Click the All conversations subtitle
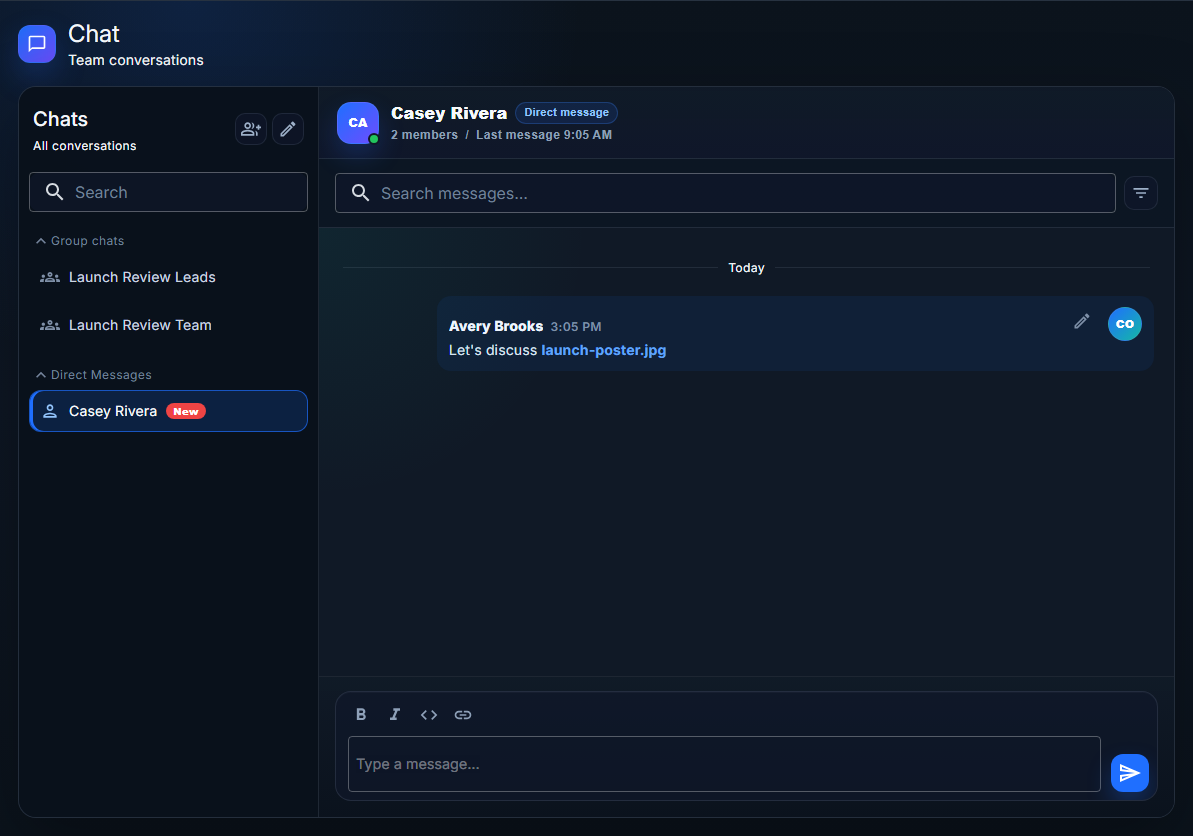Screen dimensions: 1193x836 pyautogui.click(x=84, y=146)
